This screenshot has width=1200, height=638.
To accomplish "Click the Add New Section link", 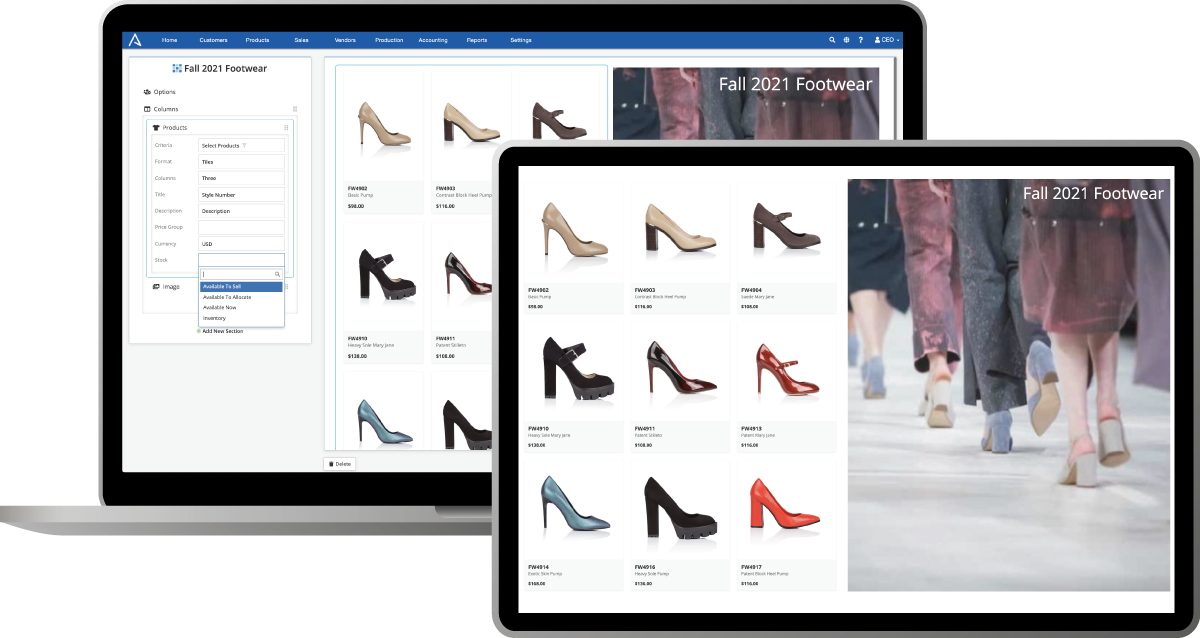I will point(221,331).
